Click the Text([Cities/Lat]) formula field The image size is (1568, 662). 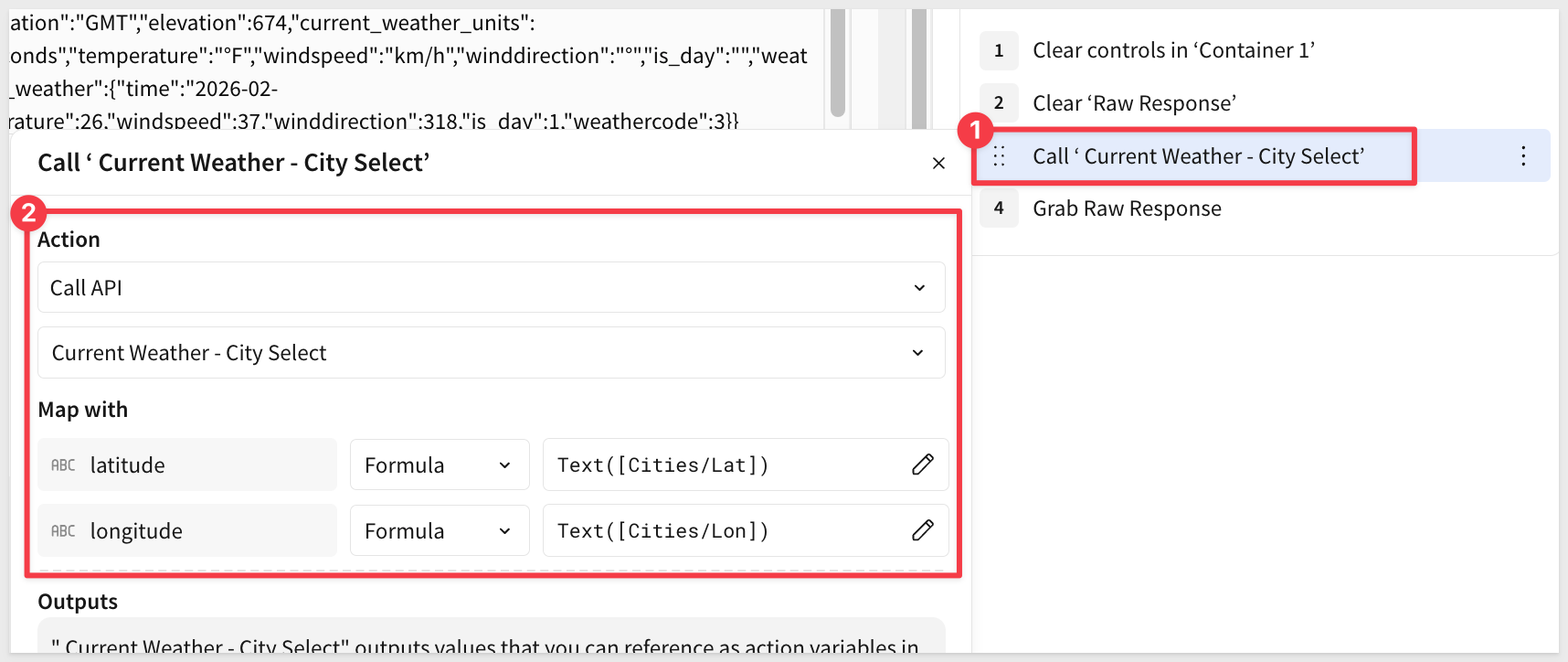pyautogui.click(x=722, y=465)
